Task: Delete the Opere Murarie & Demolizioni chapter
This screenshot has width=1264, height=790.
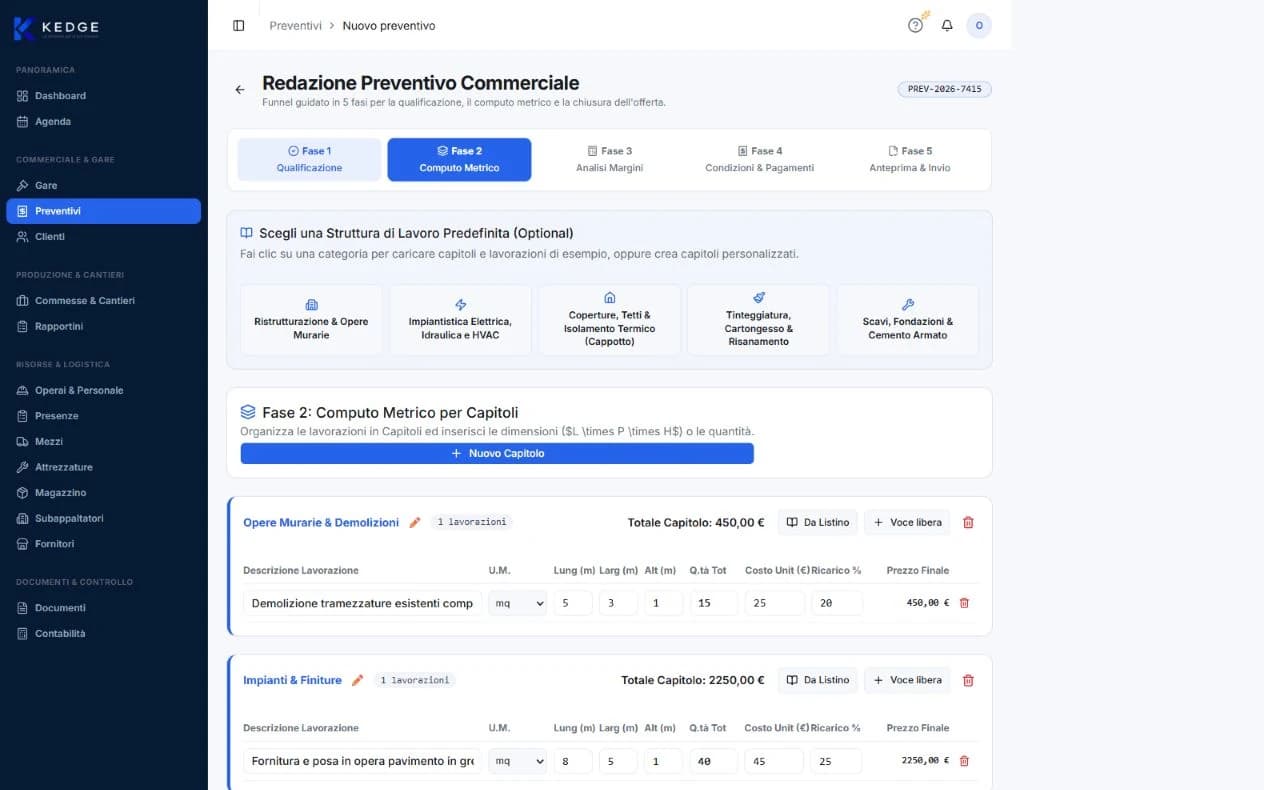Action: tap(968, 522)
